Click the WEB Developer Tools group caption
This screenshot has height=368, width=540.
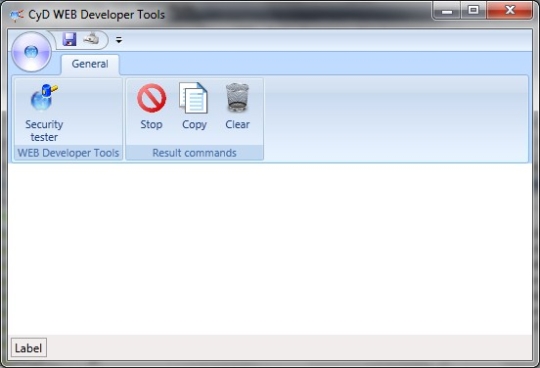tap(68, 153)
